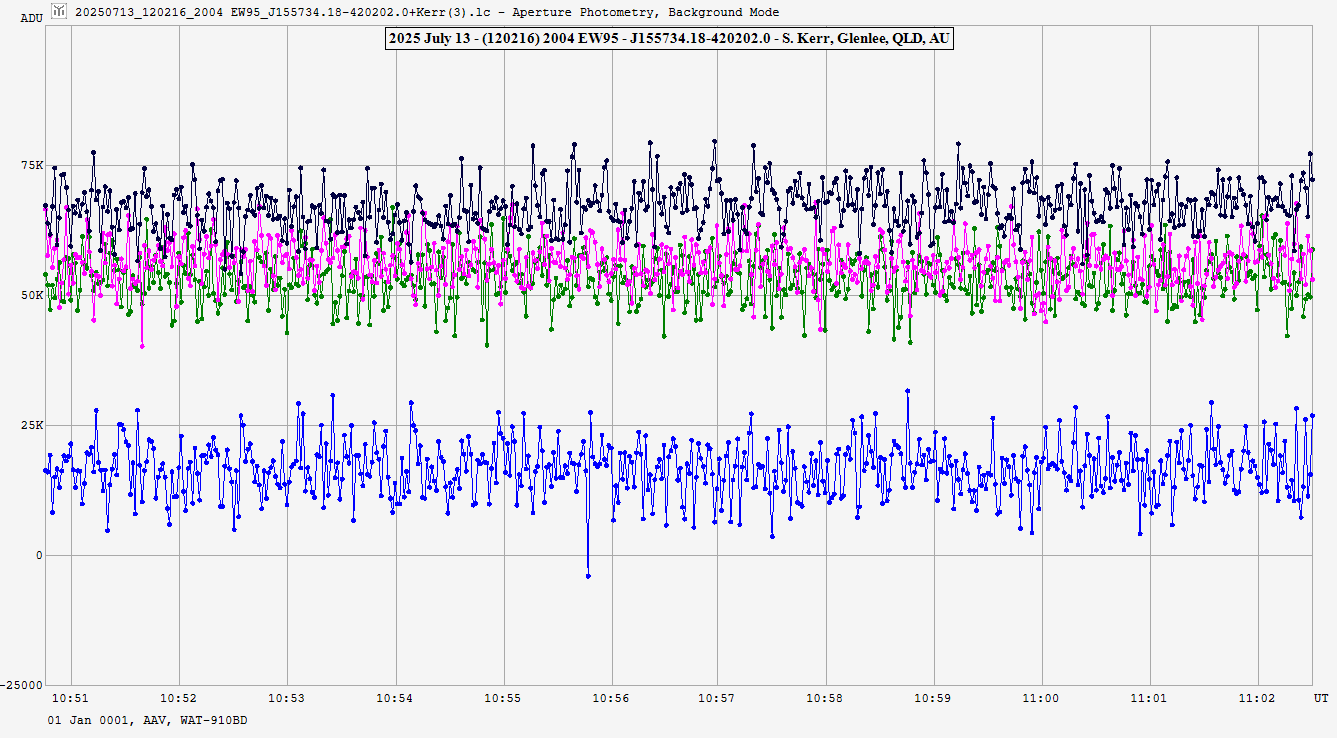Click the 10:58 time tick label
Screen dimensions: 1337x738
(826, 699)
